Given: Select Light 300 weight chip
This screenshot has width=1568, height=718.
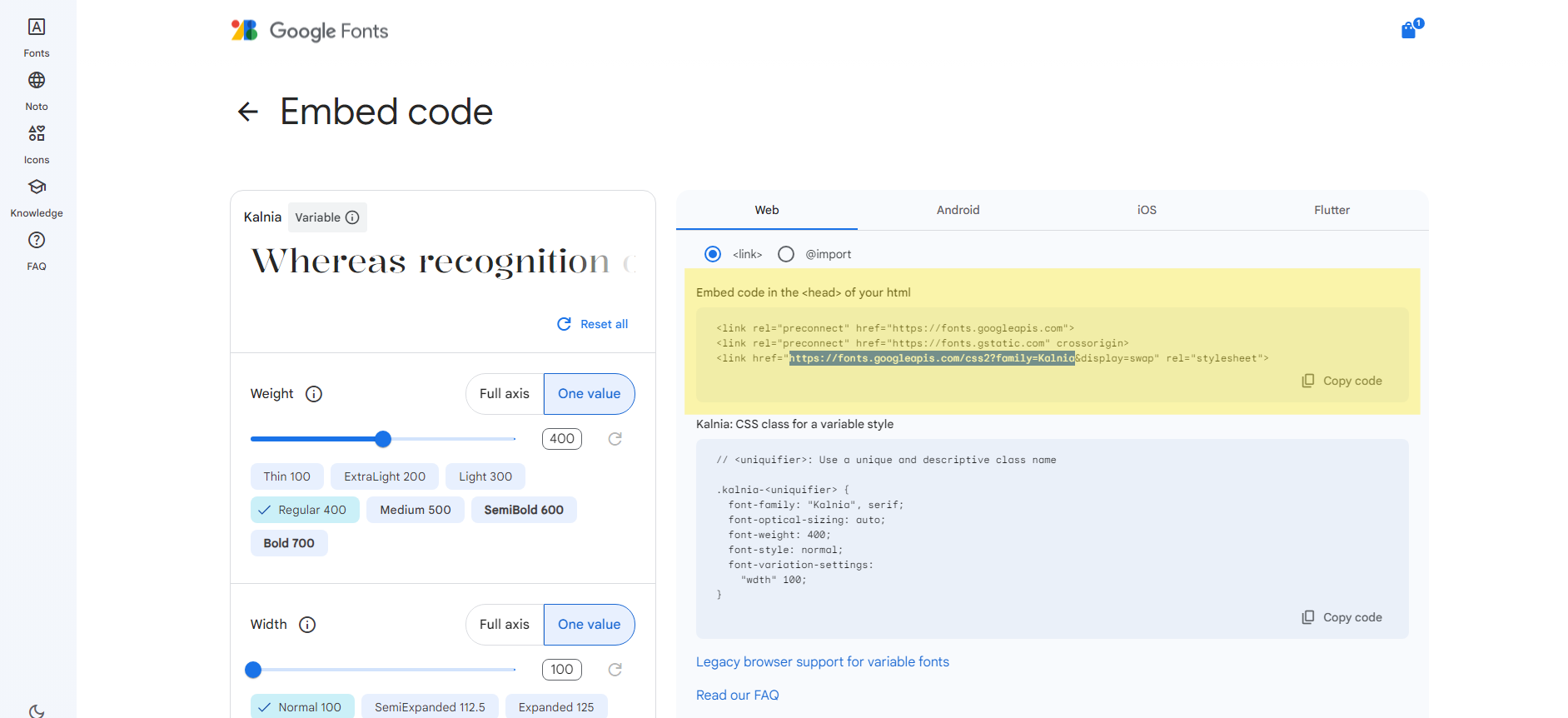Looking at the screenshot, I should pos(485,476).
